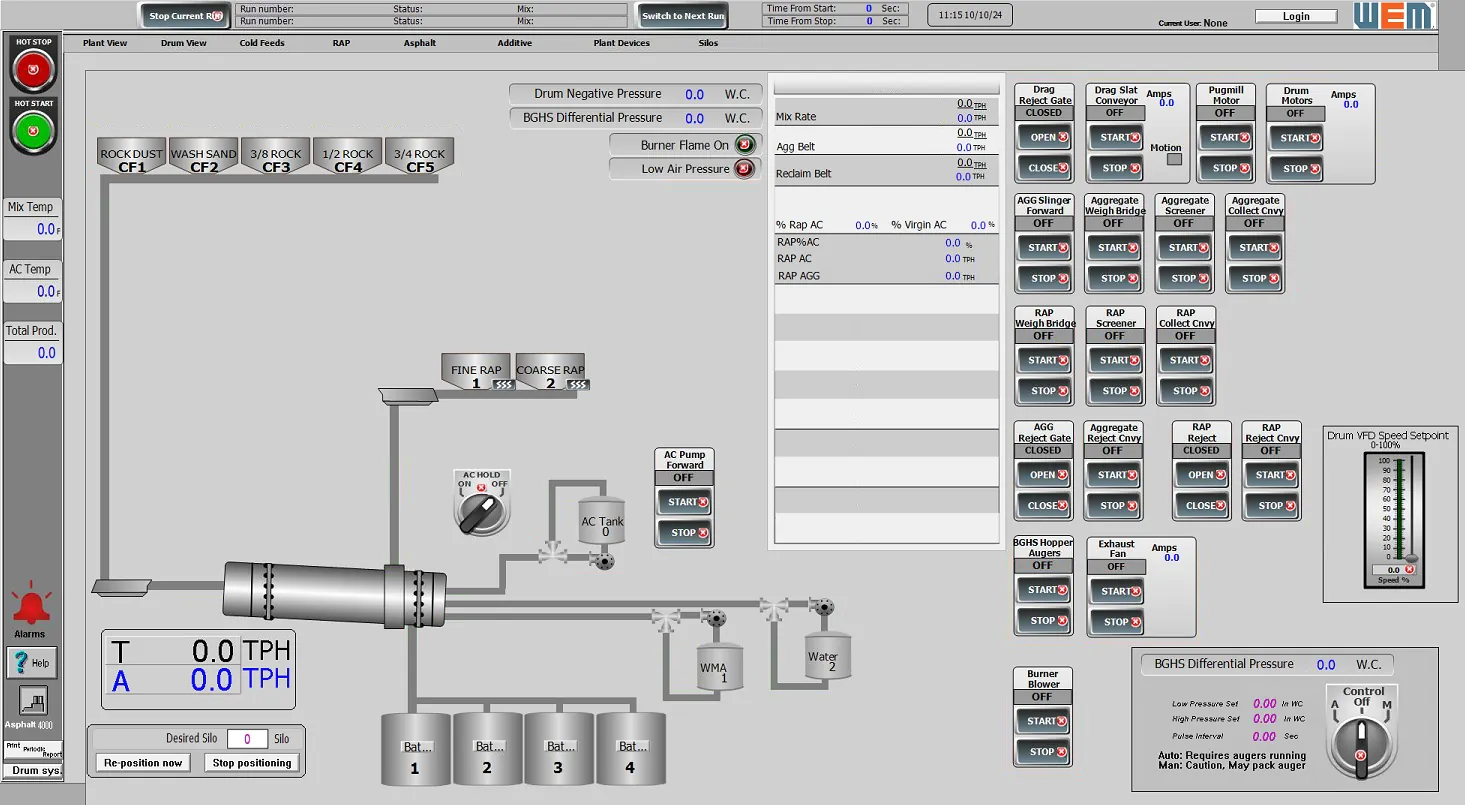Click the Burner Flame On indicator light
The height and width of the screenshot is (805, 1465).
(x=744, y=144)
